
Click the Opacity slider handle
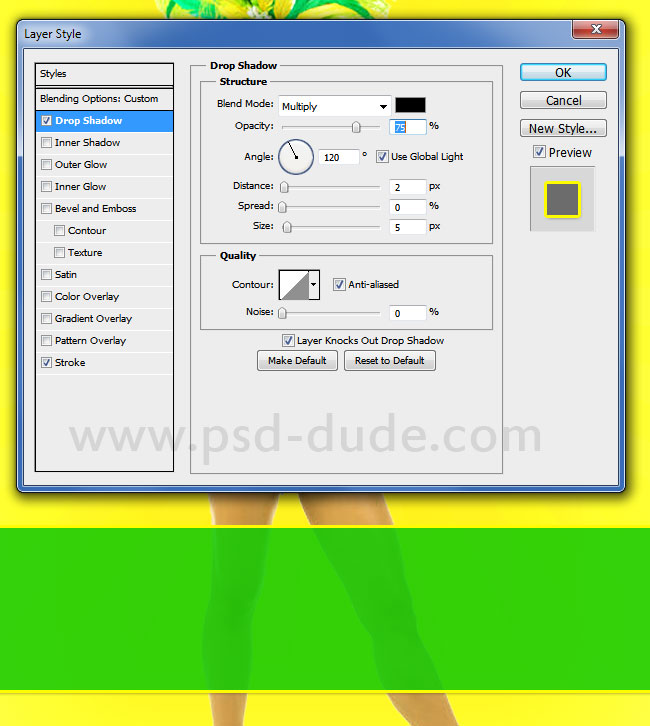pyautogui.click(x=356, y=127)
